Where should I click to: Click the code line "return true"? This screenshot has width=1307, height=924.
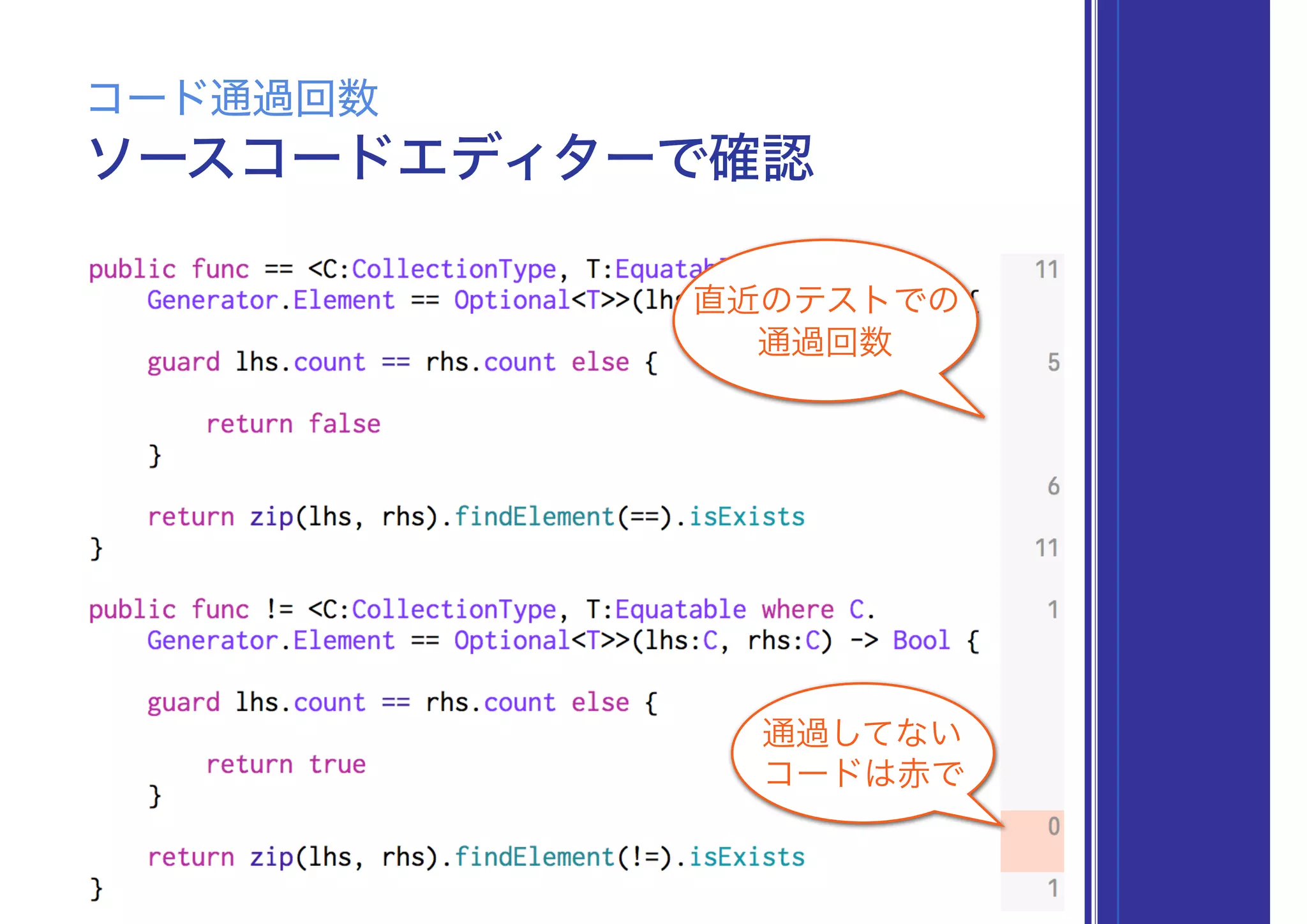click(x=286, y=764)
